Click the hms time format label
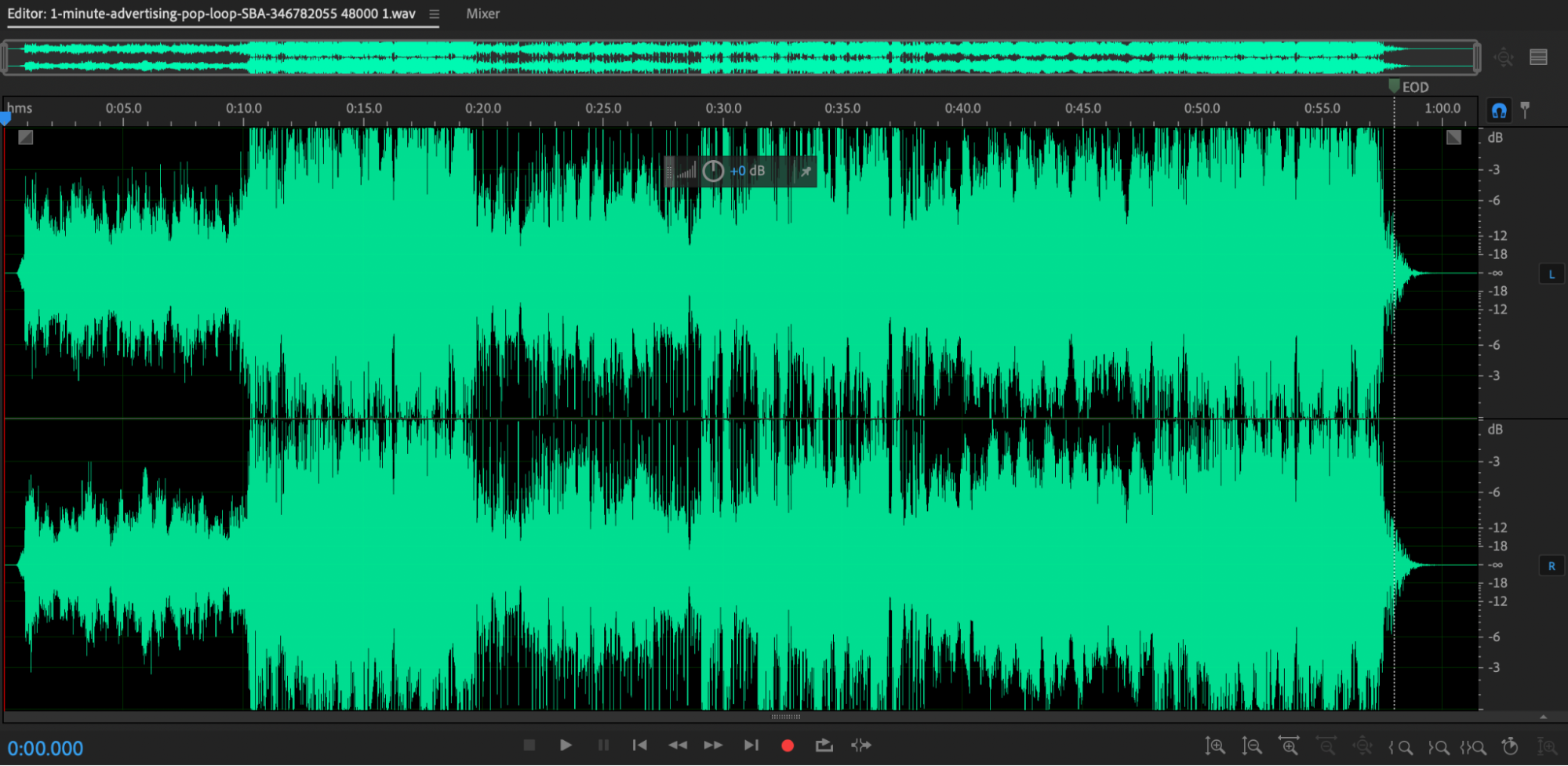The height and width of the screenshot is (766, 1568). [20, 108]
